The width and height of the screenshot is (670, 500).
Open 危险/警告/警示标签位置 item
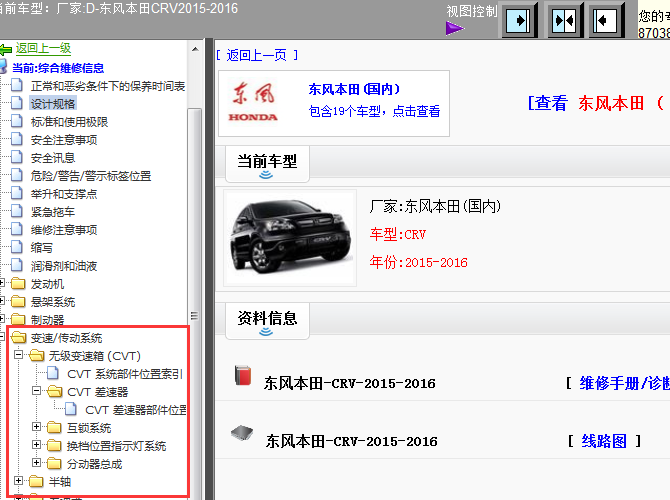(91, 176)
